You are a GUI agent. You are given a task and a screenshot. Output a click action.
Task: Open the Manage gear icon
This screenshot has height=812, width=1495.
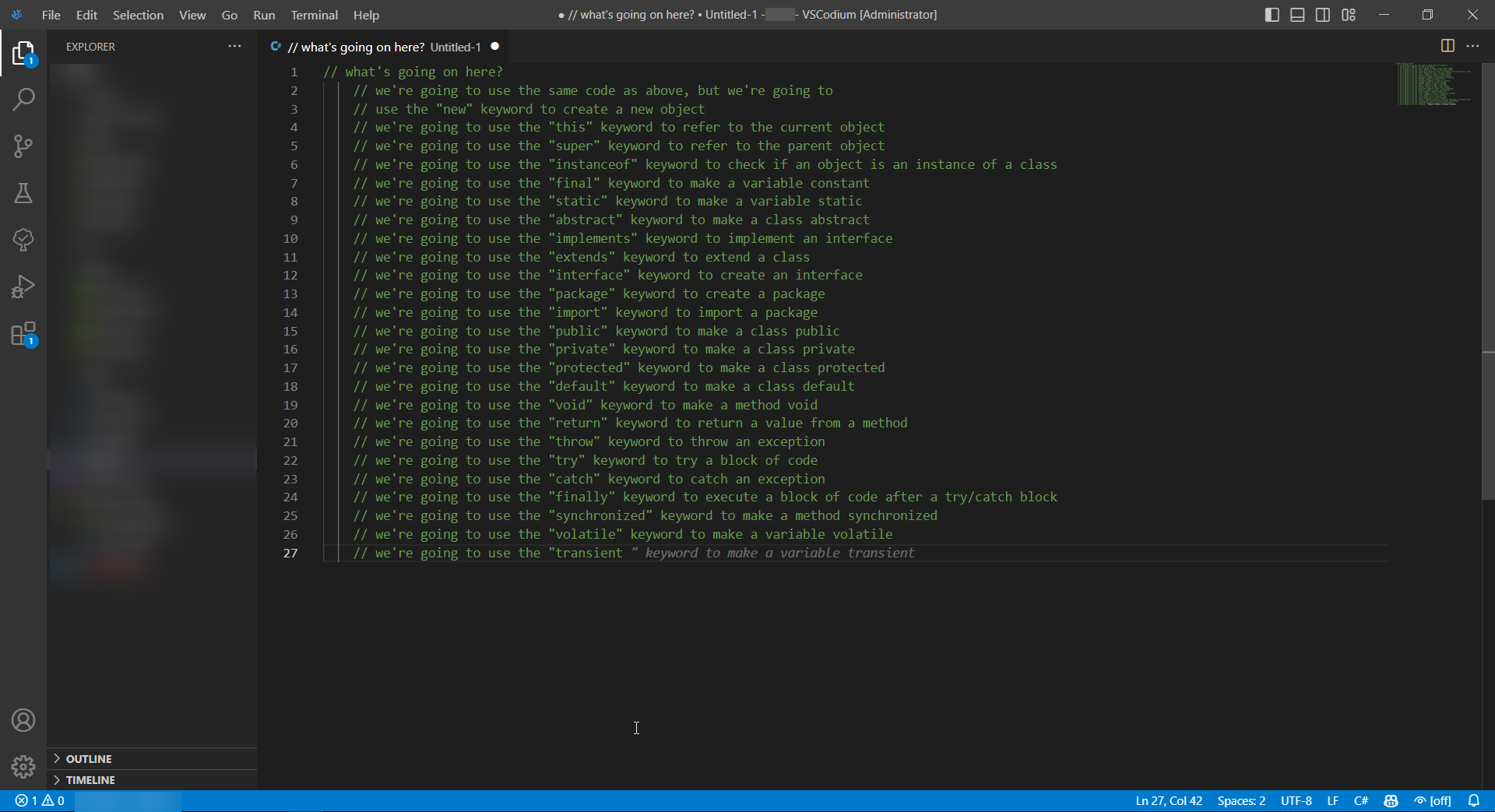[x=23, y=767]
